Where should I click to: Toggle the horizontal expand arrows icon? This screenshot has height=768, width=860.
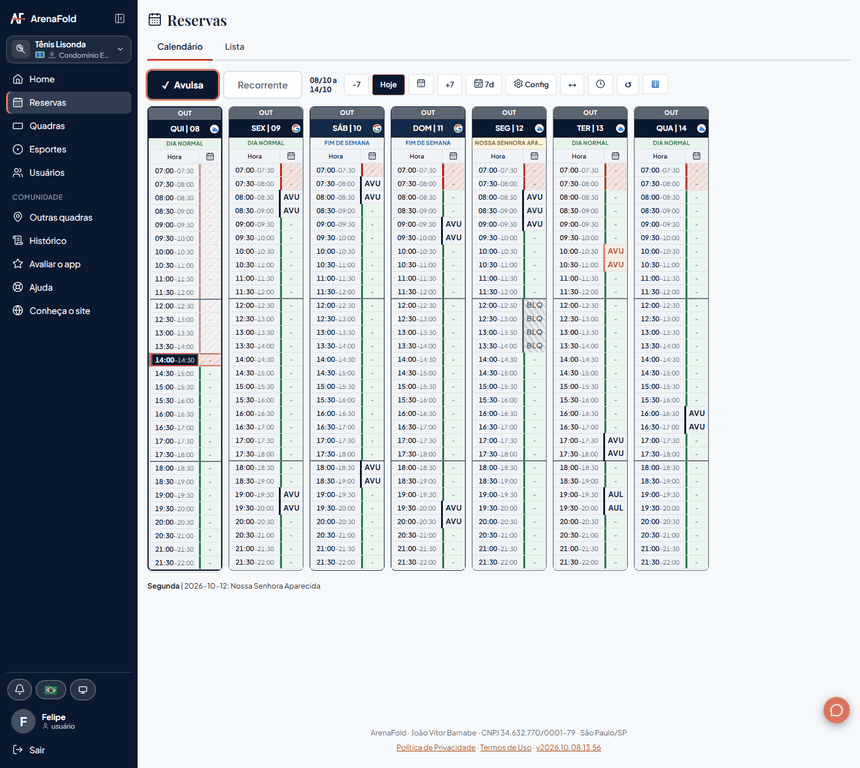pos(572,84)
